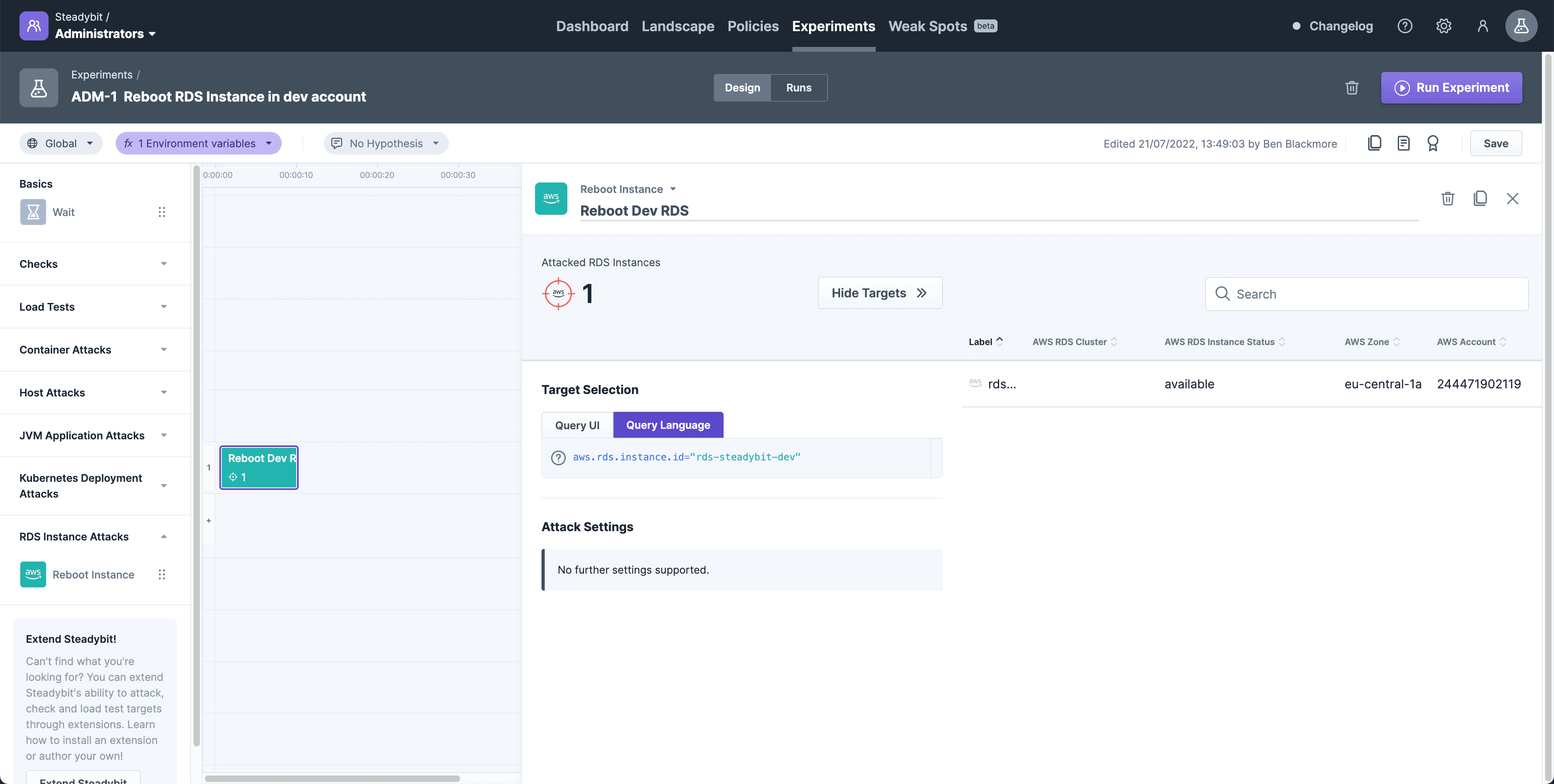Duplicate the experiment using the copy icon near Save
1554x784 pixels.
[1375, 143]
